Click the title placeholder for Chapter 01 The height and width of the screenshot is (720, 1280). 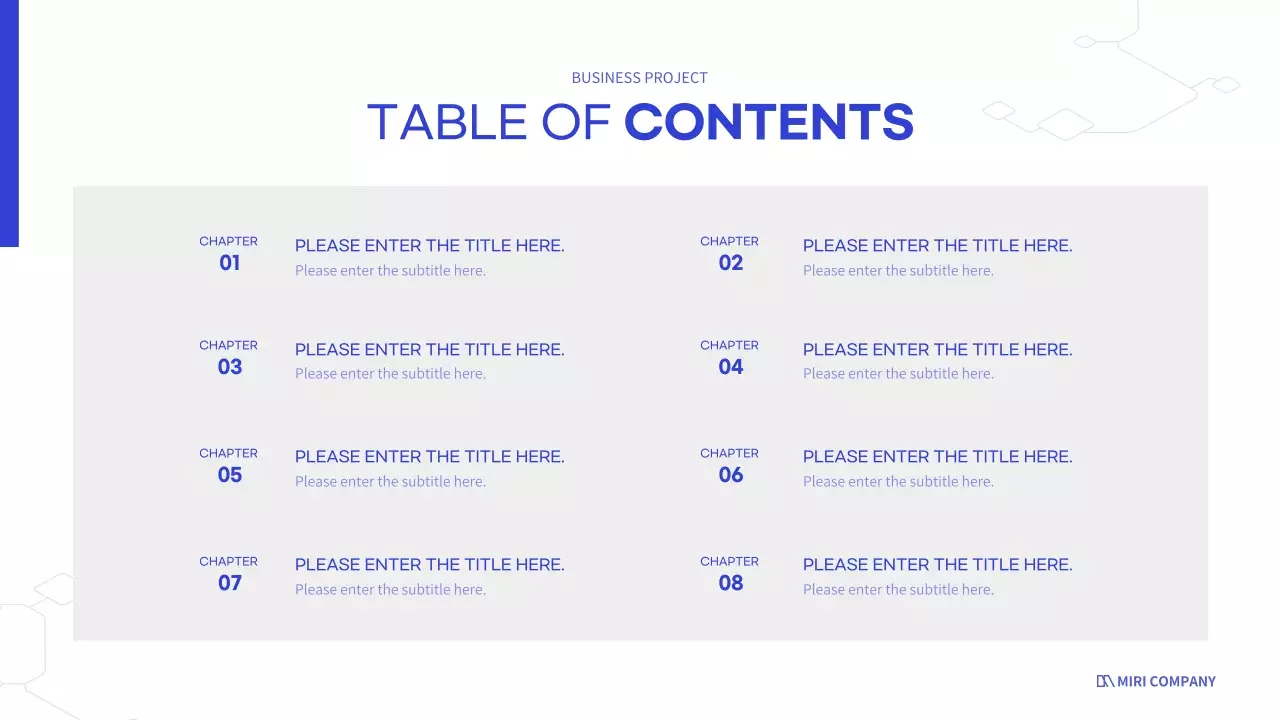[x=429, y=246]
